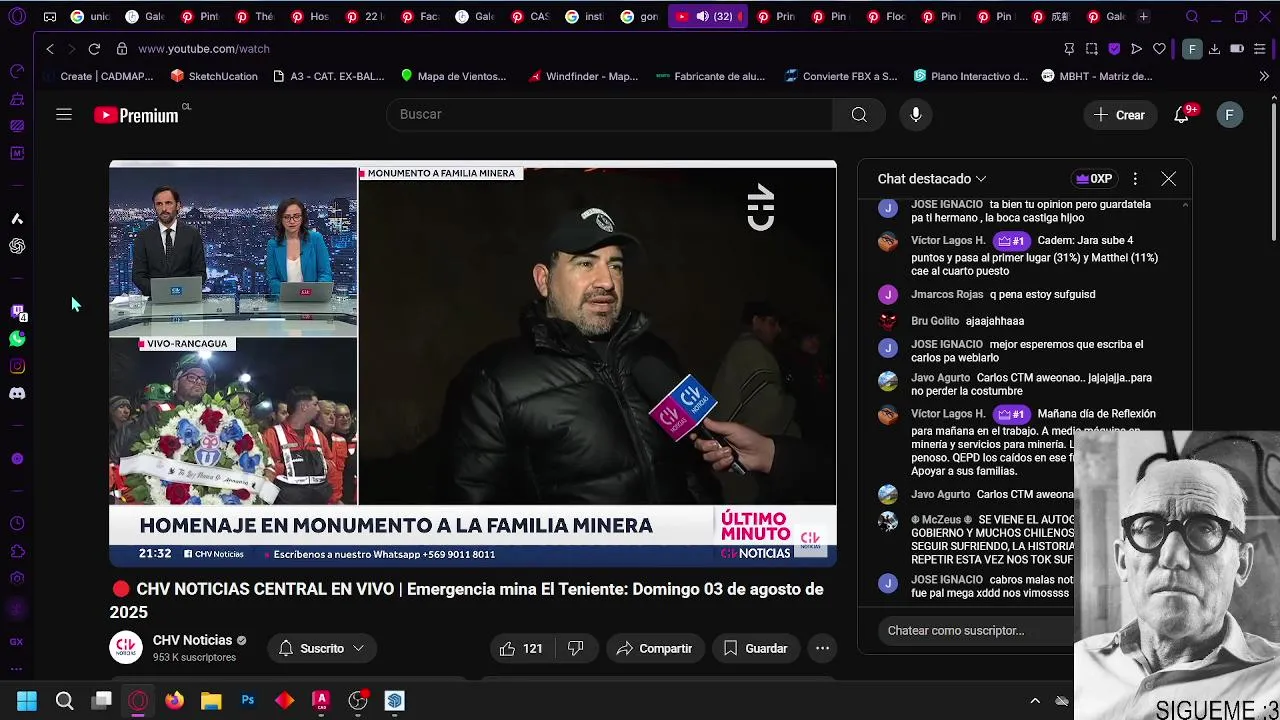Screen dimensions: 1280x720
Task: Open Discord in Opera sidebar
Action: (17, 393)
